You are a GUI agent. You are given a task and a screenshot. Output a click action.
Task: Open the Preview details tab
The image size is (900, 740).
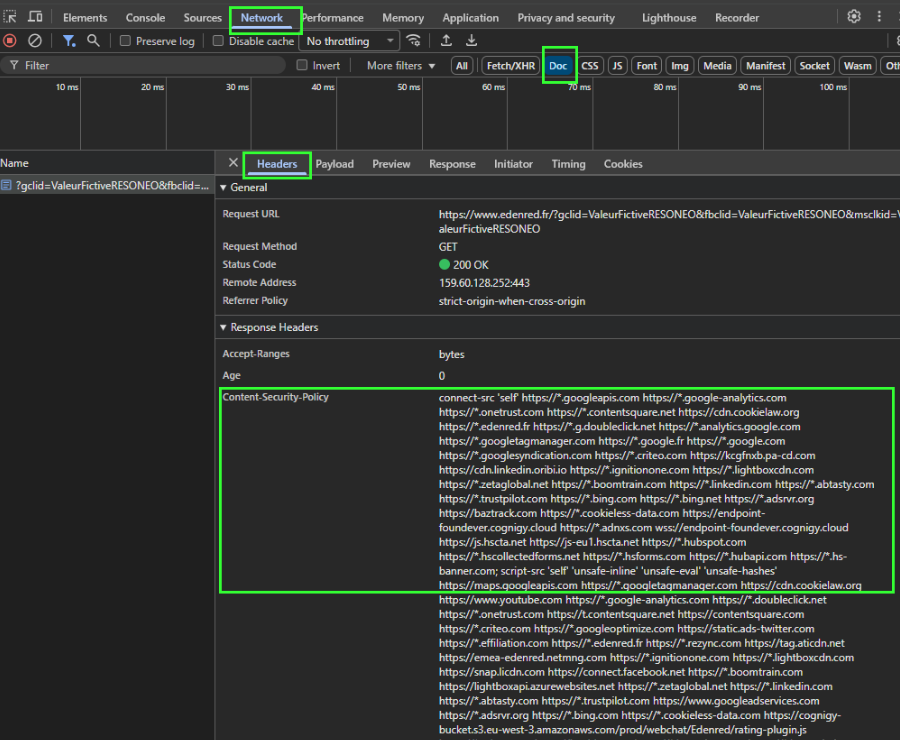pos(391,164)
